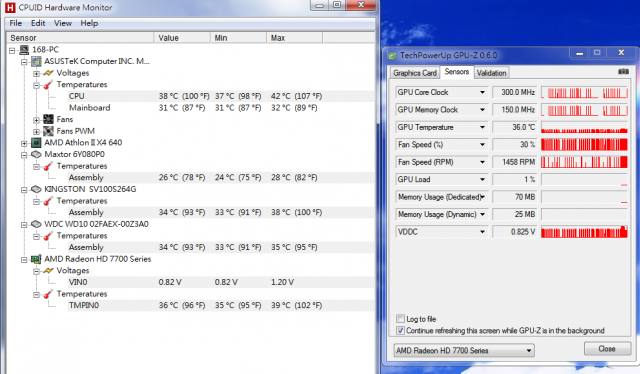Open the Help menu

click(x=89, y=23)
